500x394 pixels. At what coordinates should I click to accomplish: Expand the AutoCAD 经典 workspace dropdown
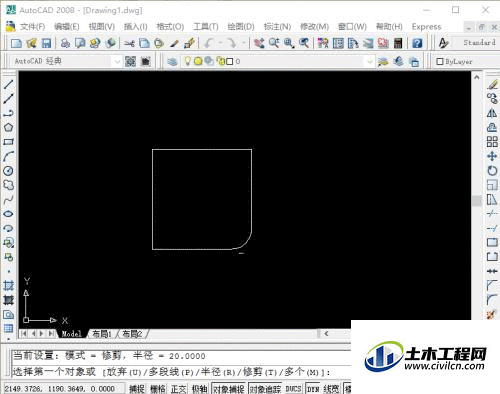click(117, 61)
